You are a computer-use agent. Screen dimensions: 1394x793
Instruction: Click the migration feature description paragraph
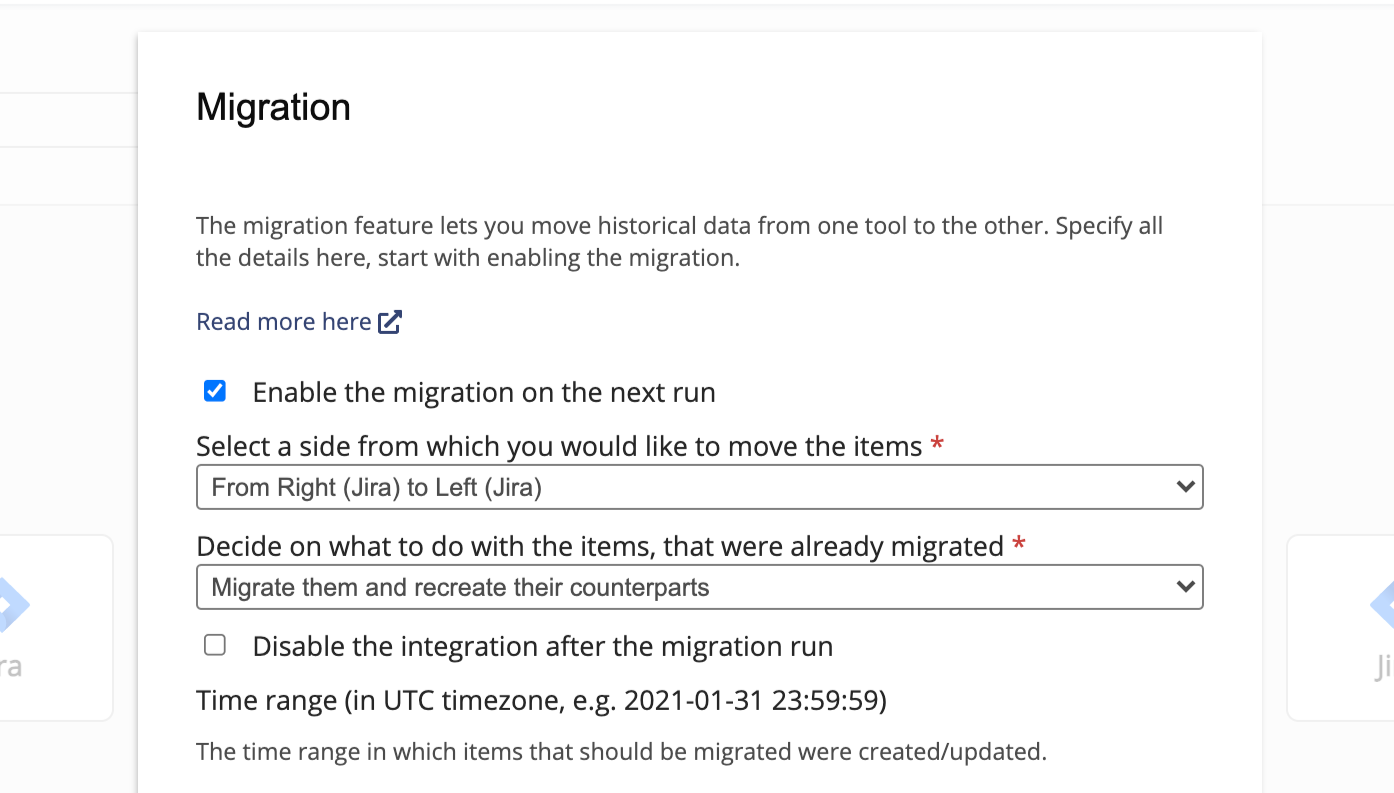tap(679, 241)
